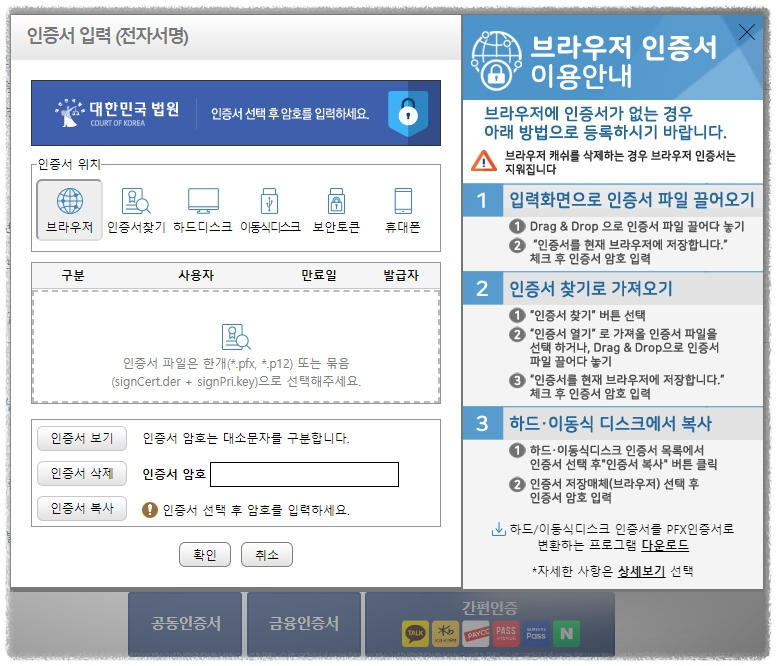The width and height of the screenshot is (777, 666).
Task: Open 인증서찾기 certificate finder
Action: click(136, 210)
